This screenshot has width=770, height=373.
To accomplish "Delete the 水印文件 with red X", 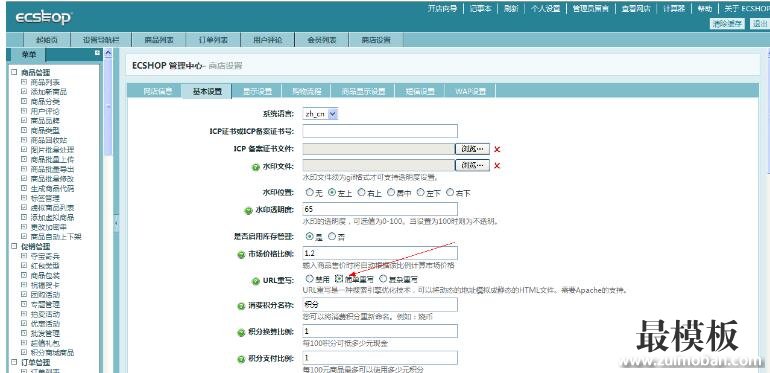I will click(497, 166).
